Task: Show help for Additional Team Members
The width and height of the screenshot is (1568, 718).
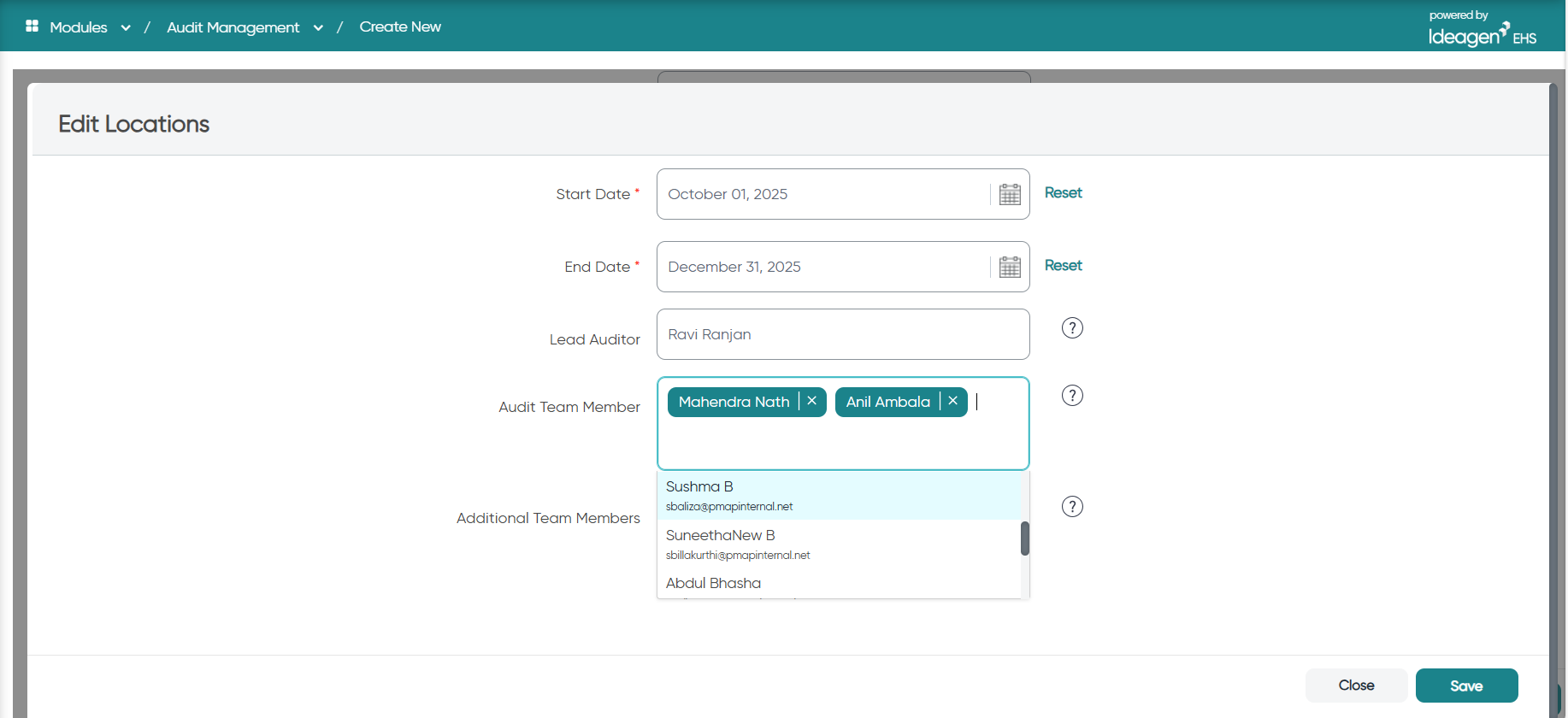Action: [1072, 507]
